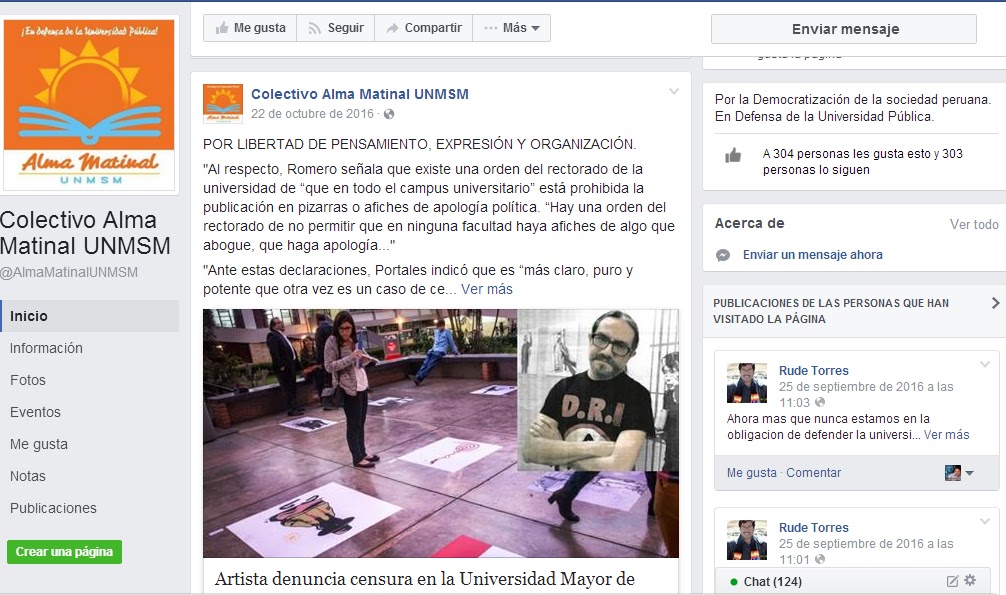Open the Información sidebar tab
Screen dimensions: 1006x595
pos(46,348)
